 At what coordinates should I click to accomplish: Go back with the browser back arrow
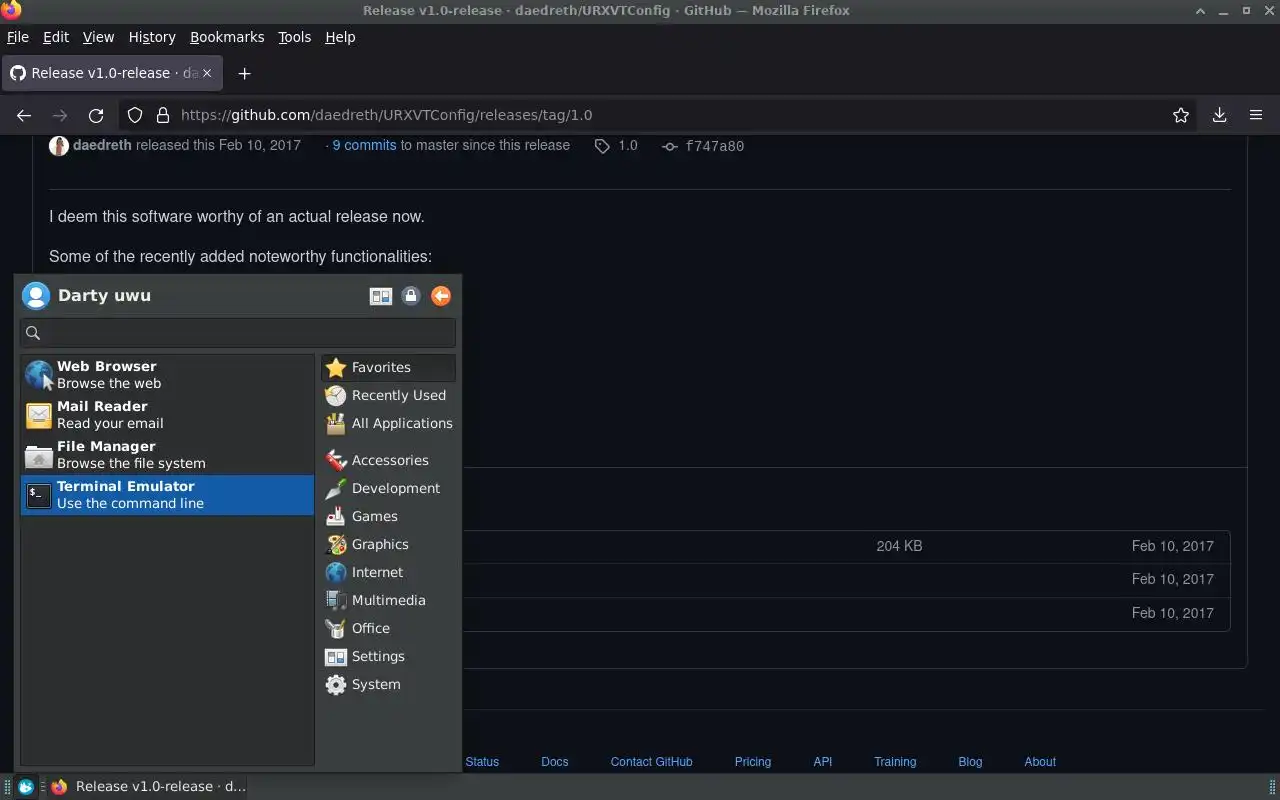click(24, 115)
